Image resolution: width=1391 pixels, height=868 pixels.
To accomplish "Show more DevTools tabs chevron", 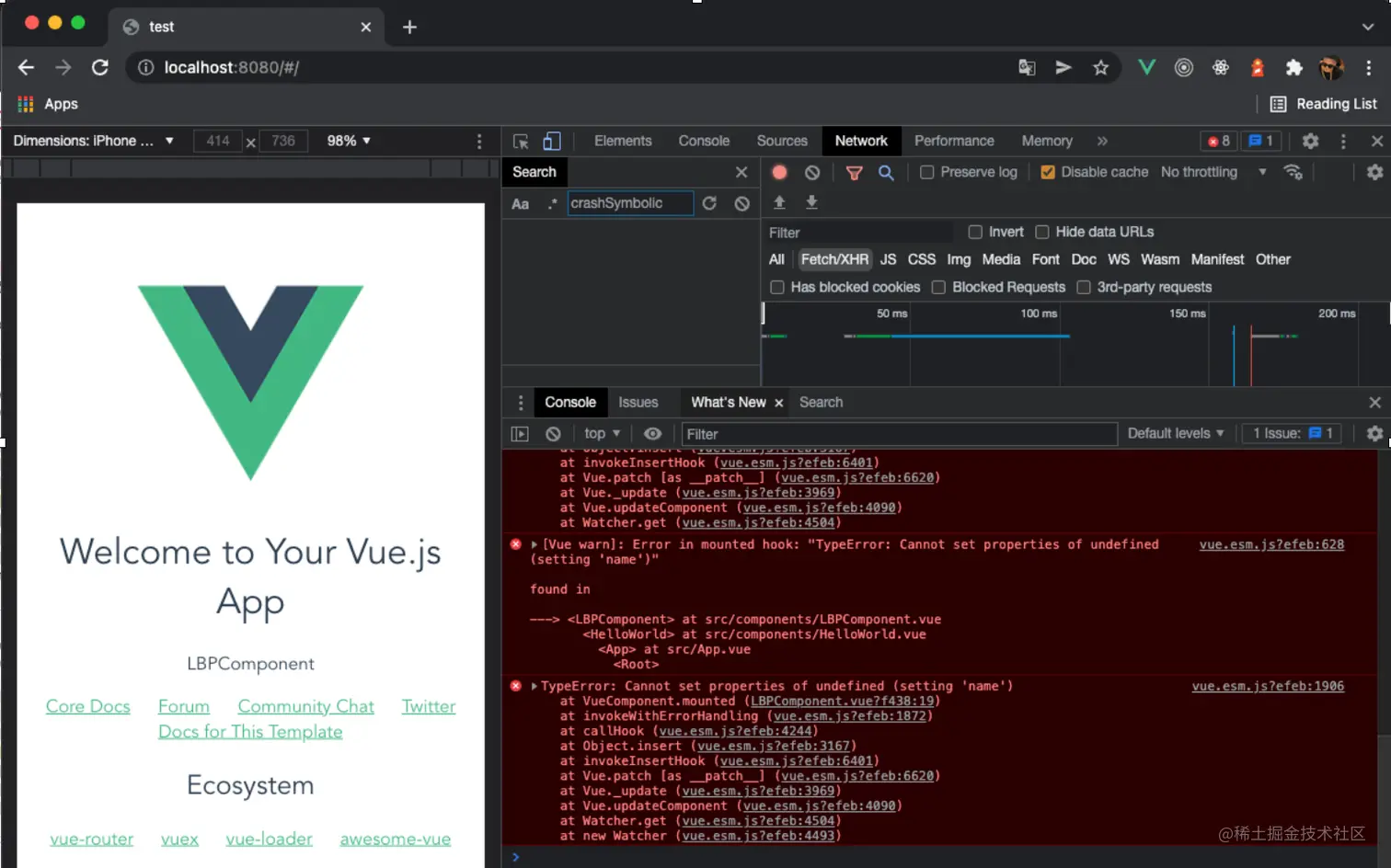I will pos(1102,141).
